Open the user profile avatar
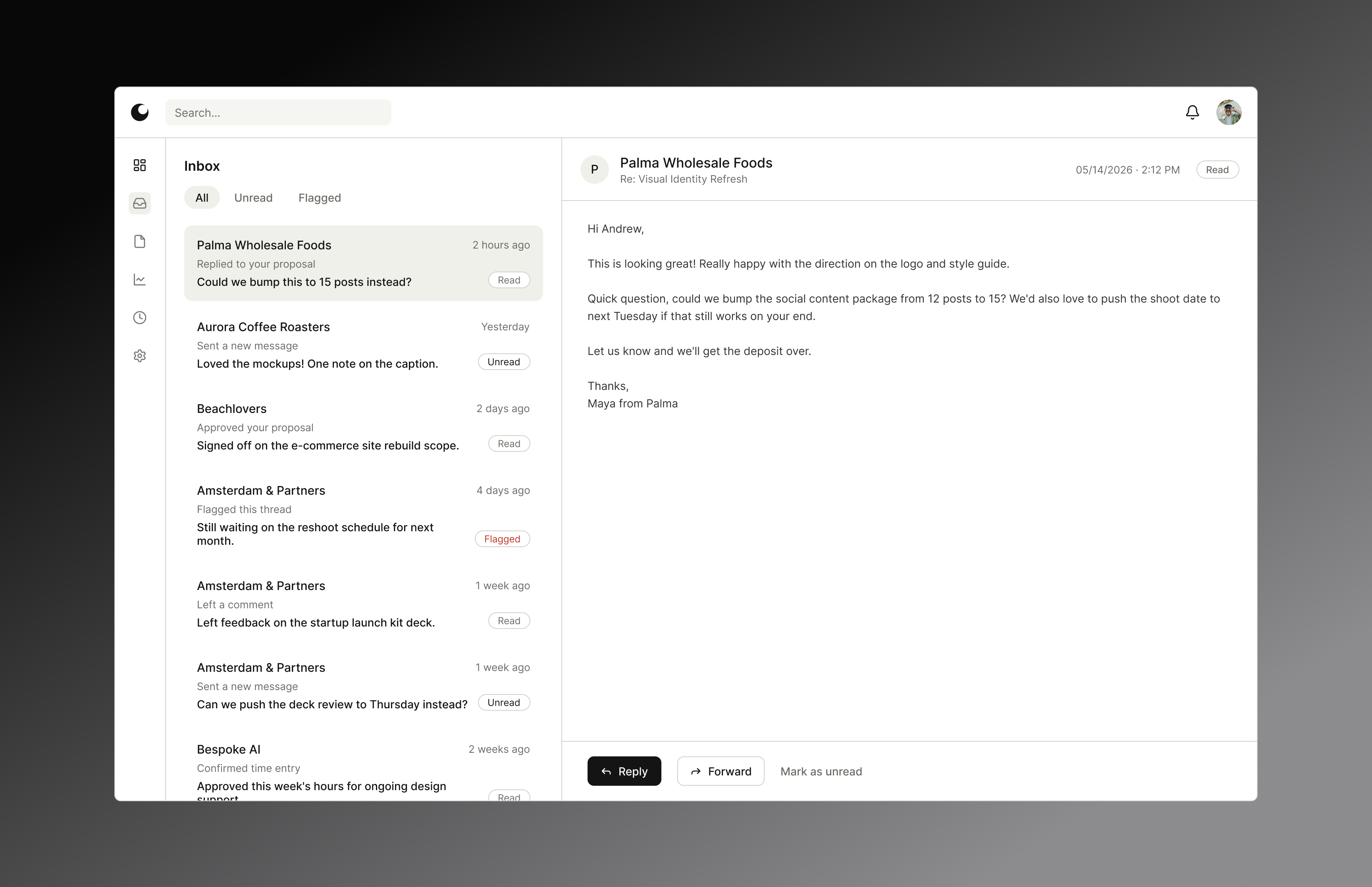Image resolution: width=1372 pixels, height=887 pixels. (x=1229, y=112)
